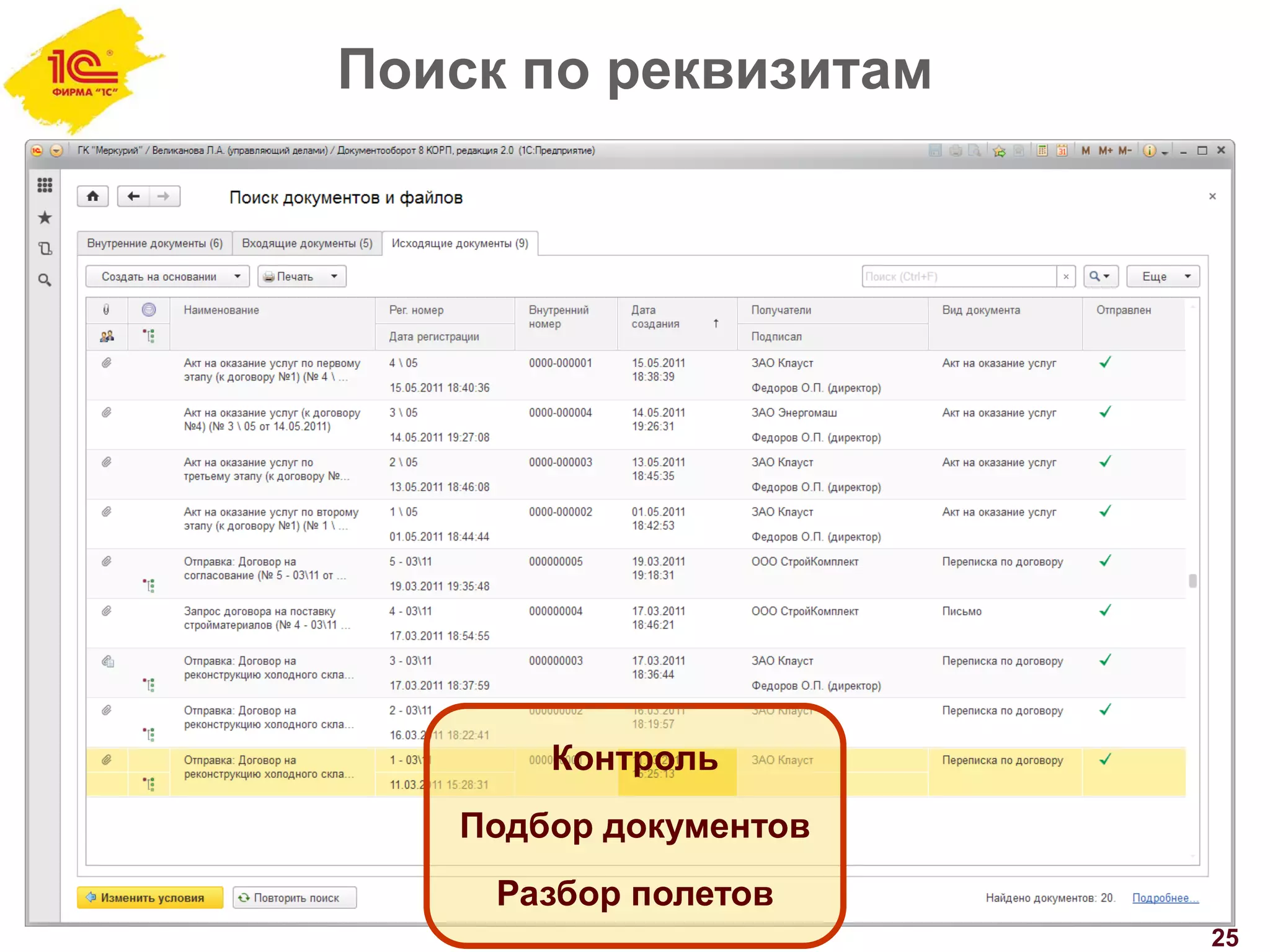
Task: Click sent checkmark for row 4 \ 05
Action: point(1105,363)
